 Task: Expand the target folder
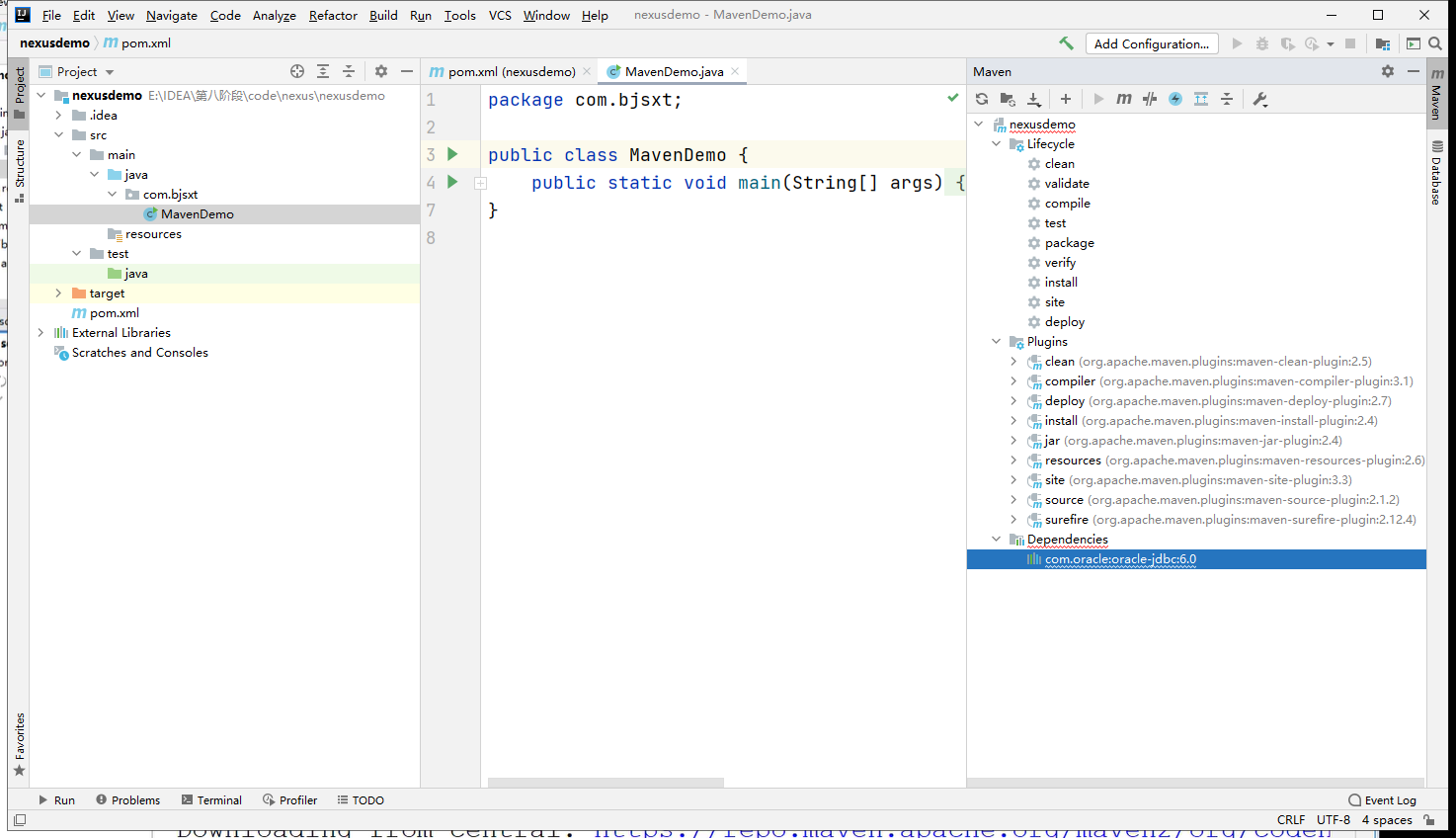point(58,293)
